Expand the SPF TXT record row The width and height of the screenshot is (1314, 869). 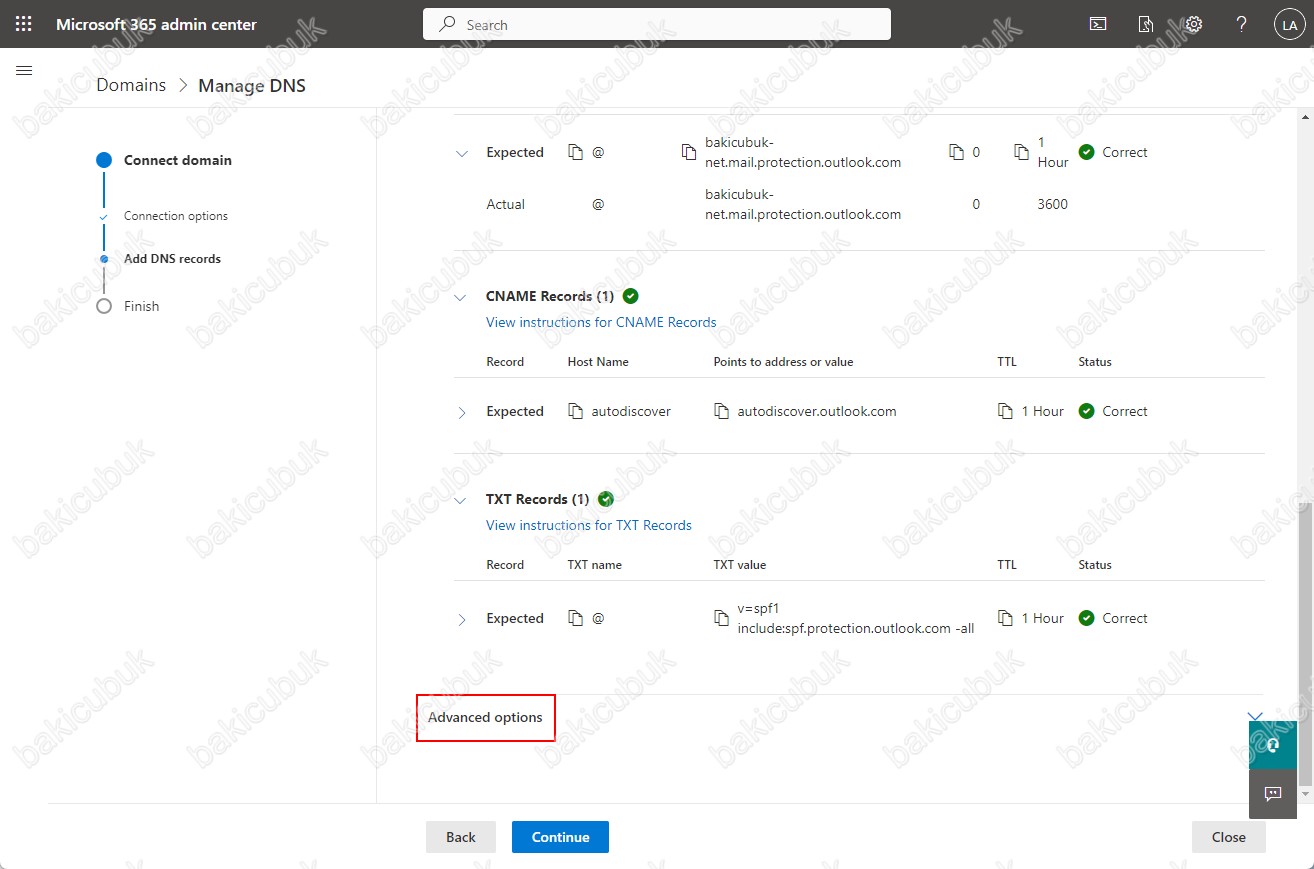coord(461,619)
